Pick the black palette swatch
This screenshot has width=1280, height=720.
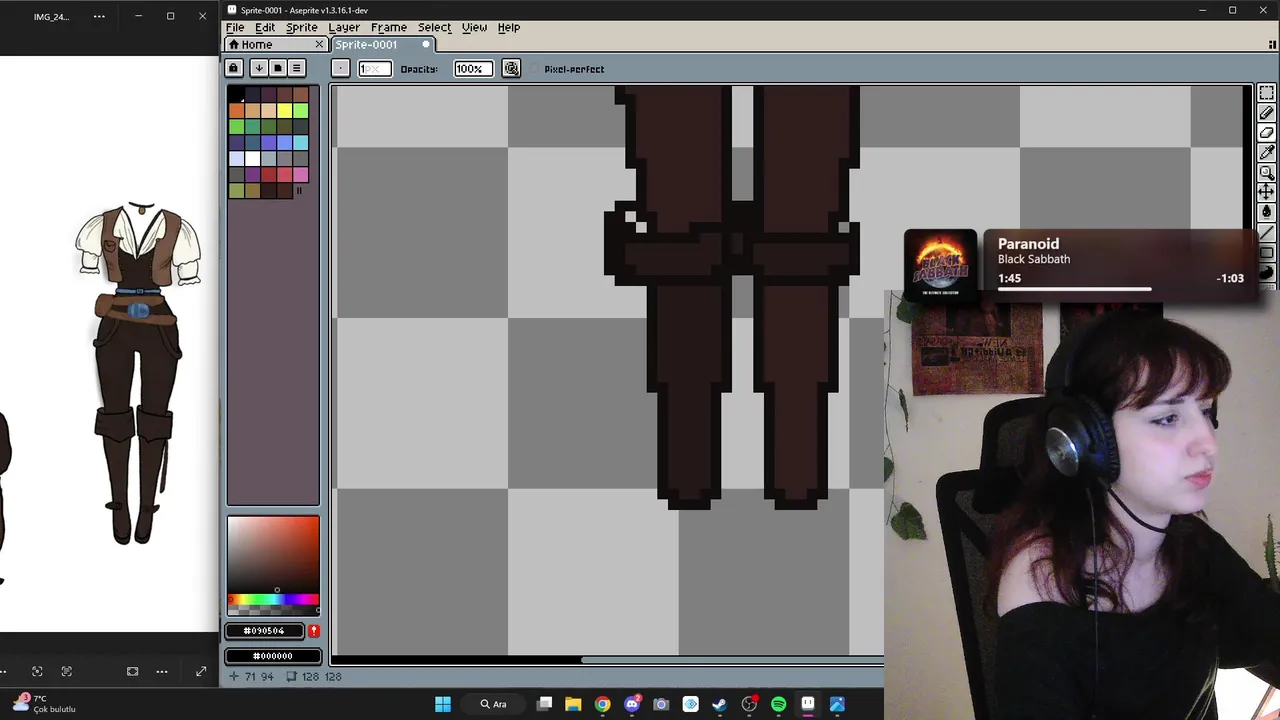pyautogui.click(x=237, y=94)
